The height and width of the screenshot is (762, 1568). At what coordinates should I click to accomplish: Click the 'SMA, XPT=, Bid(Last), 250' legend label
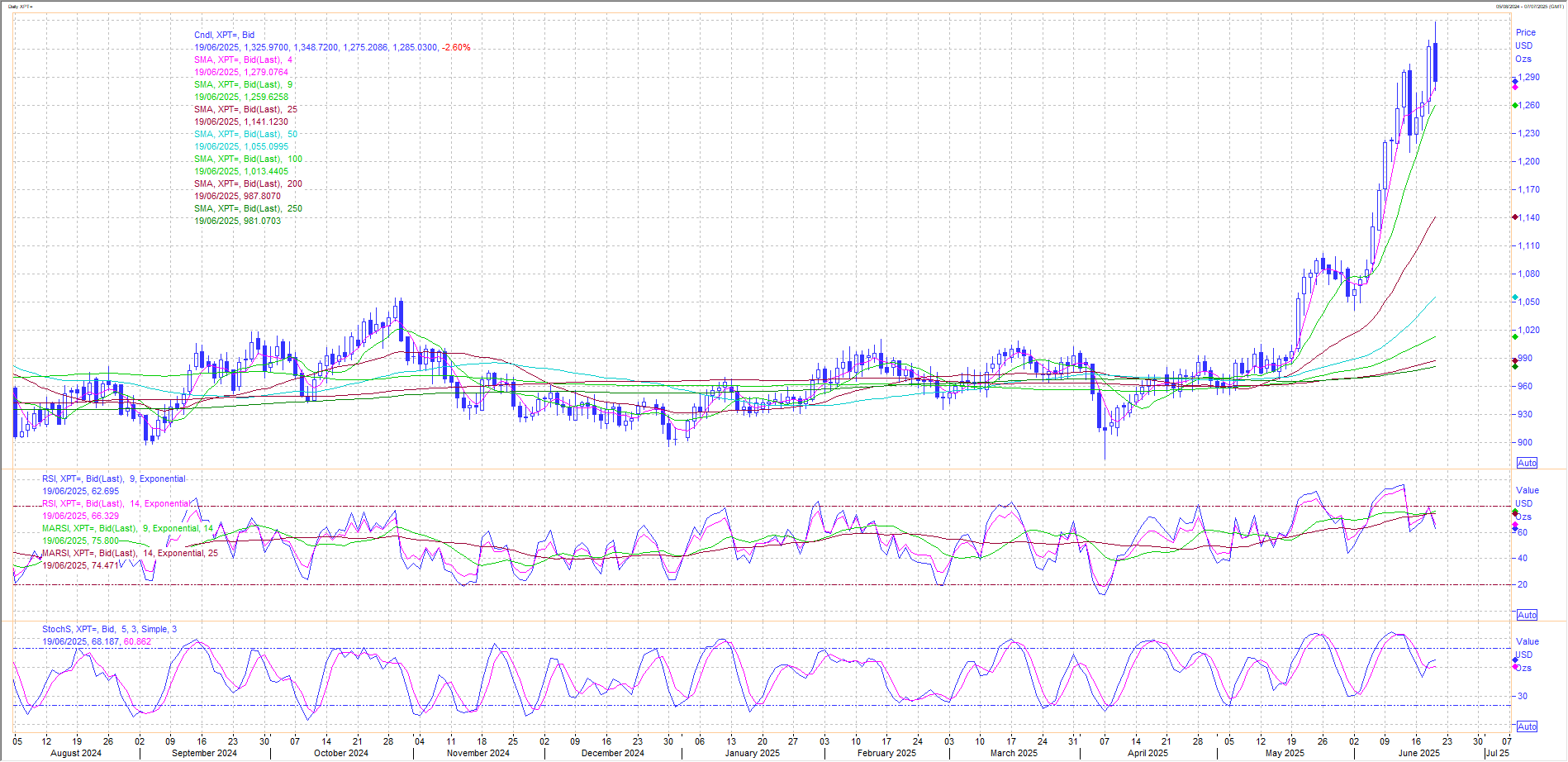pyautogui.click(x=248, y=208)
